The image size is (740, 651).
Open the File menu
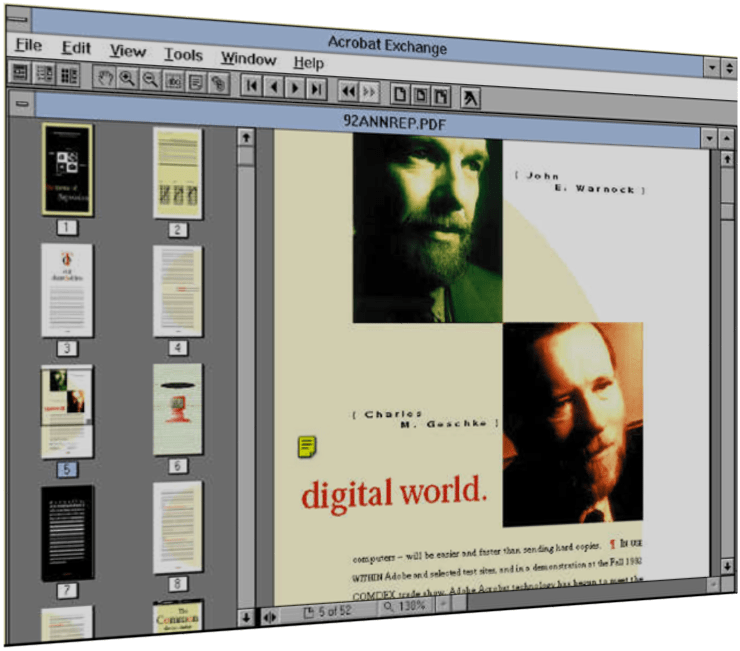[x=28, y=45]
